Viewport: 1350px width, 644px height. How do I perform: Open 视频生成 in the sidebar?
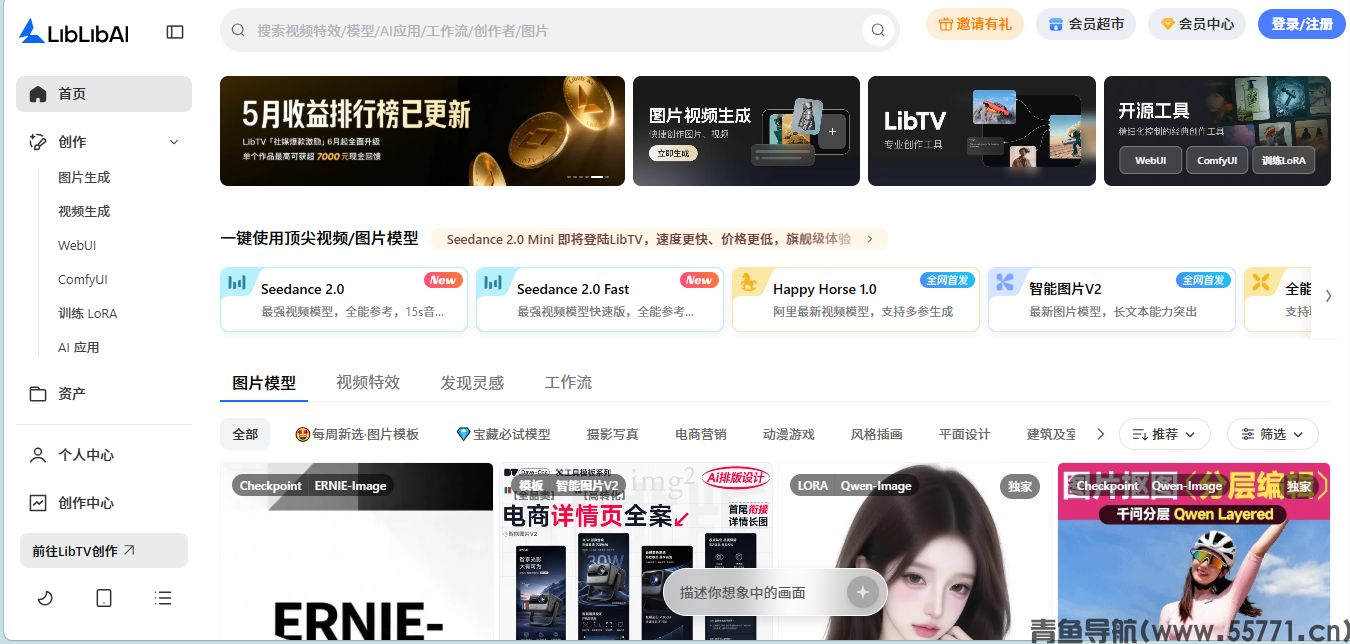84,212
